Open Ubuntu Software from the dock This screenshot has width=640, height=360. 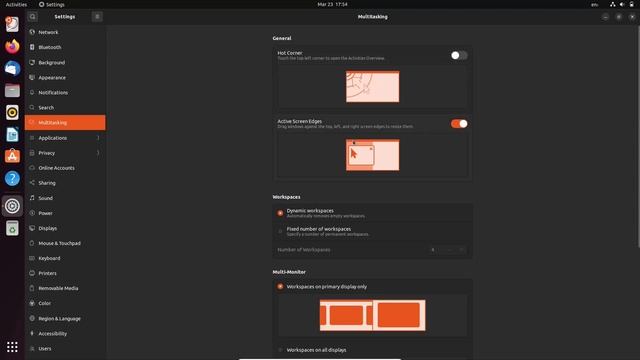tap(12, 156)
